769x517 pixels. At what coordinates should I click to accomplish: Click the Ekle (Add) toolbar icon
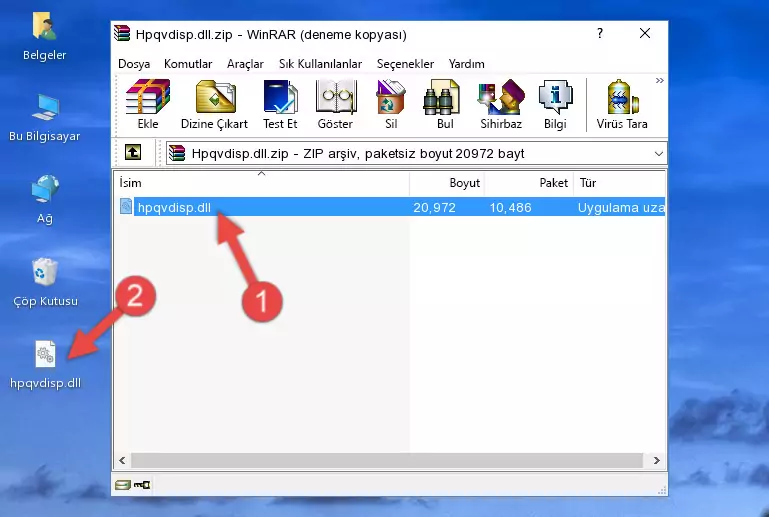point(148,104)
